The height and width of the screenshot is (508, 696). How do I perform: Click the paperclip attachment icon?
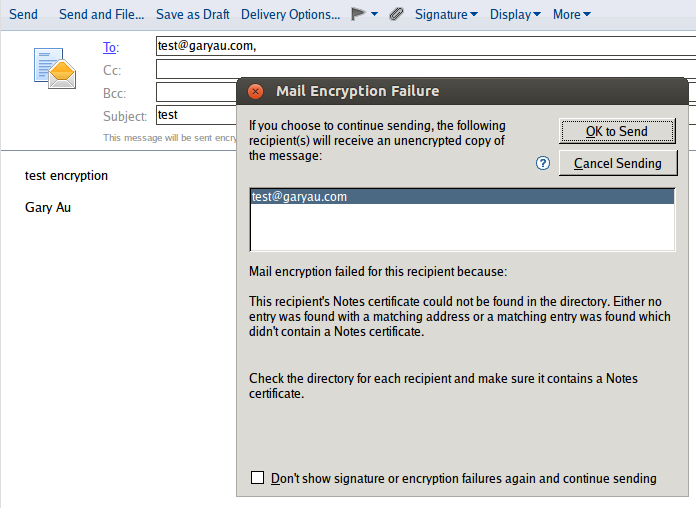tap(396, 14)
